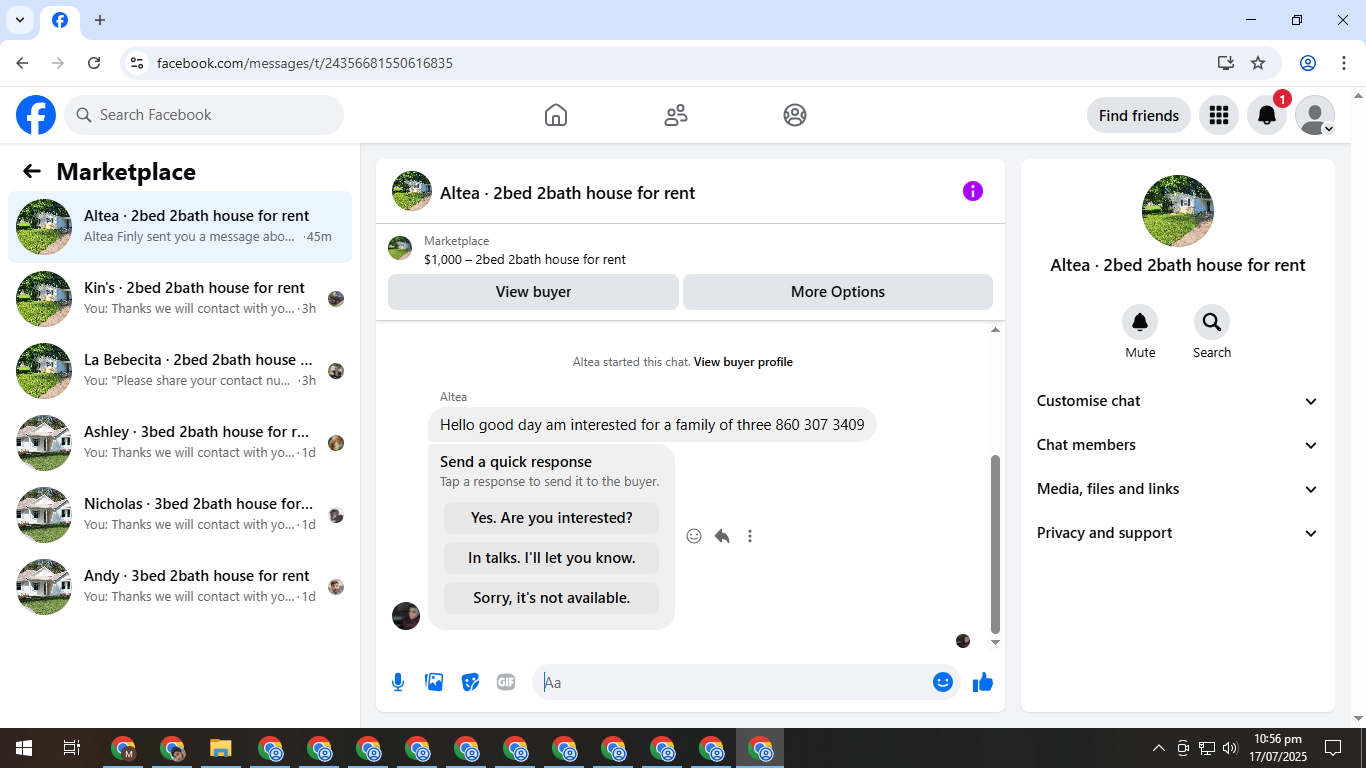1366x768 pixels.
Task: Send a thumbs-up like
Action: (983, 682)
